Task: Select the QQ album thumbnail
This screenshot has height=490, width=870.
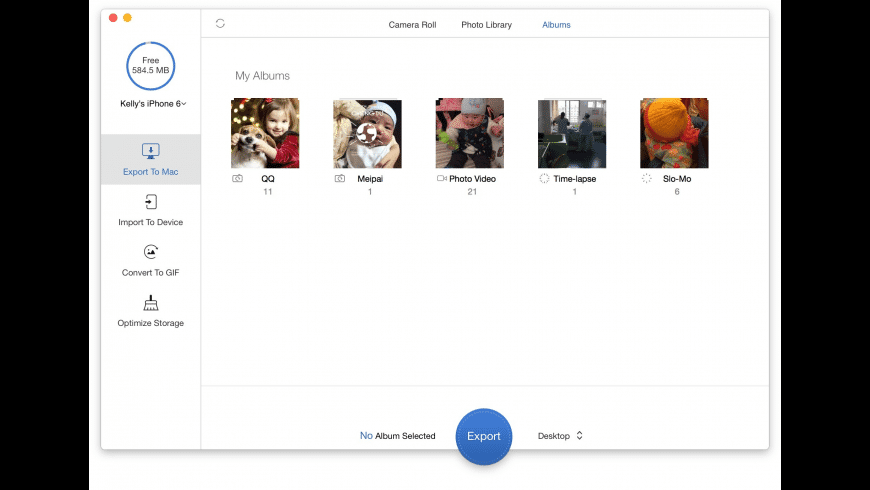Action: [265, 133]
